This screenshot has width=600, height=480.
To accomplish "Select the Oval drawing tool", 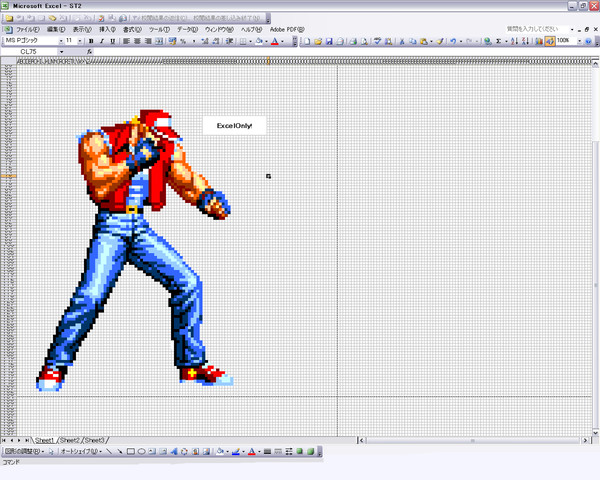I will pyautogui.click(x=141, y=452).
